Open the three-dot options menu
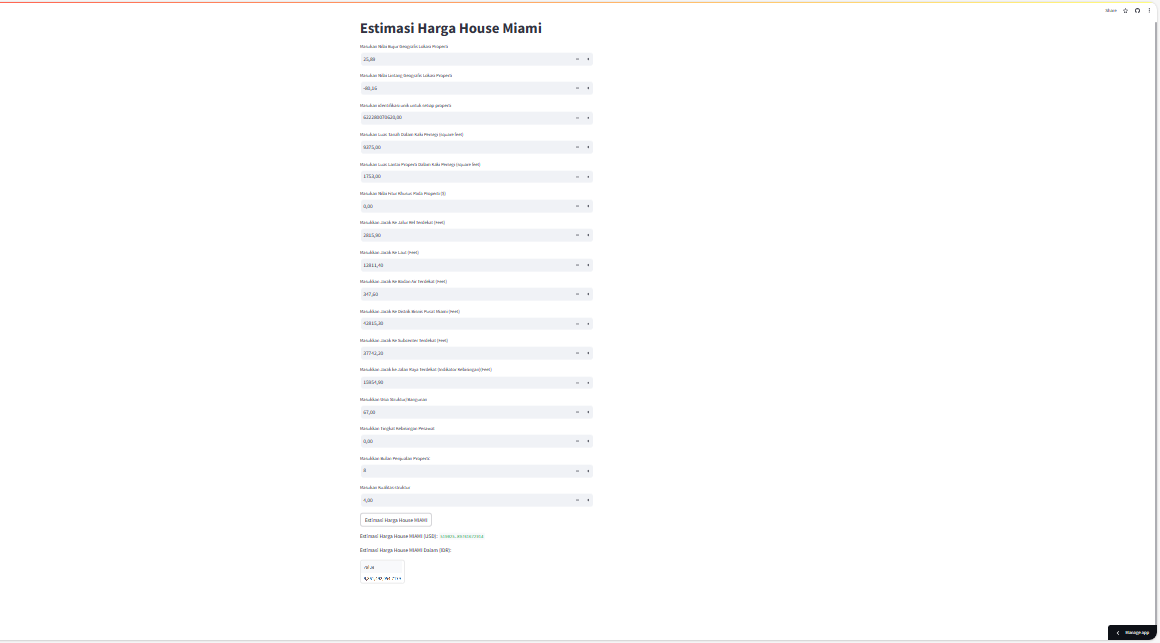Image resolution: width=1160 pixels, height=643 pixels. 1149,10
